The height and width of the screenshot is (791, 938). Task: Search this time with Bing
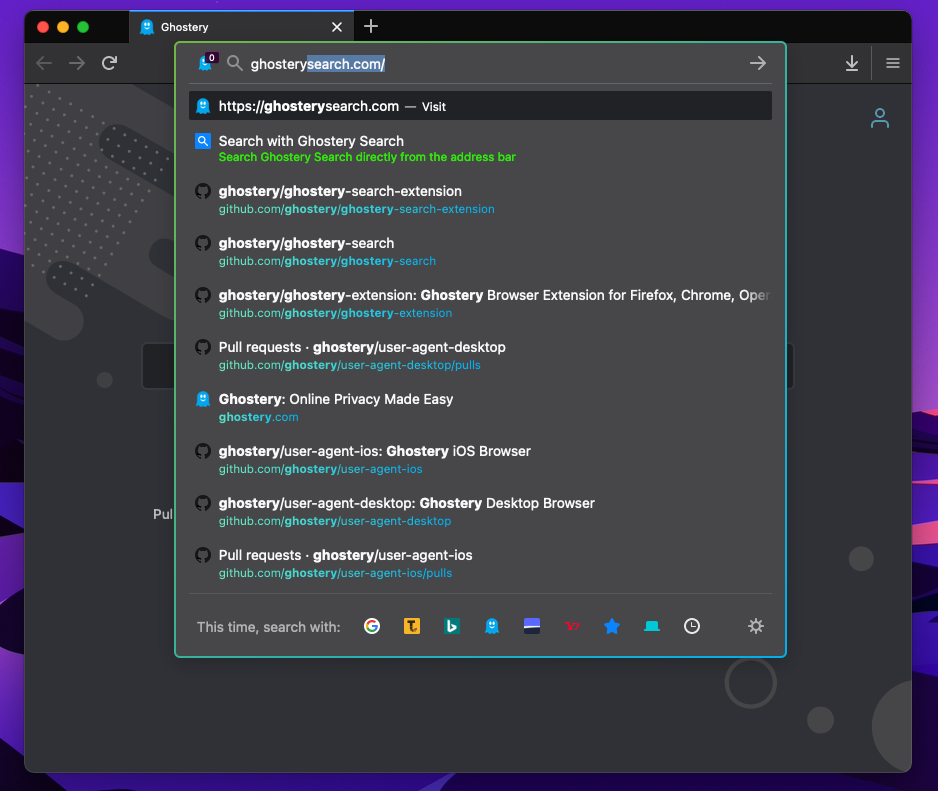452,626
